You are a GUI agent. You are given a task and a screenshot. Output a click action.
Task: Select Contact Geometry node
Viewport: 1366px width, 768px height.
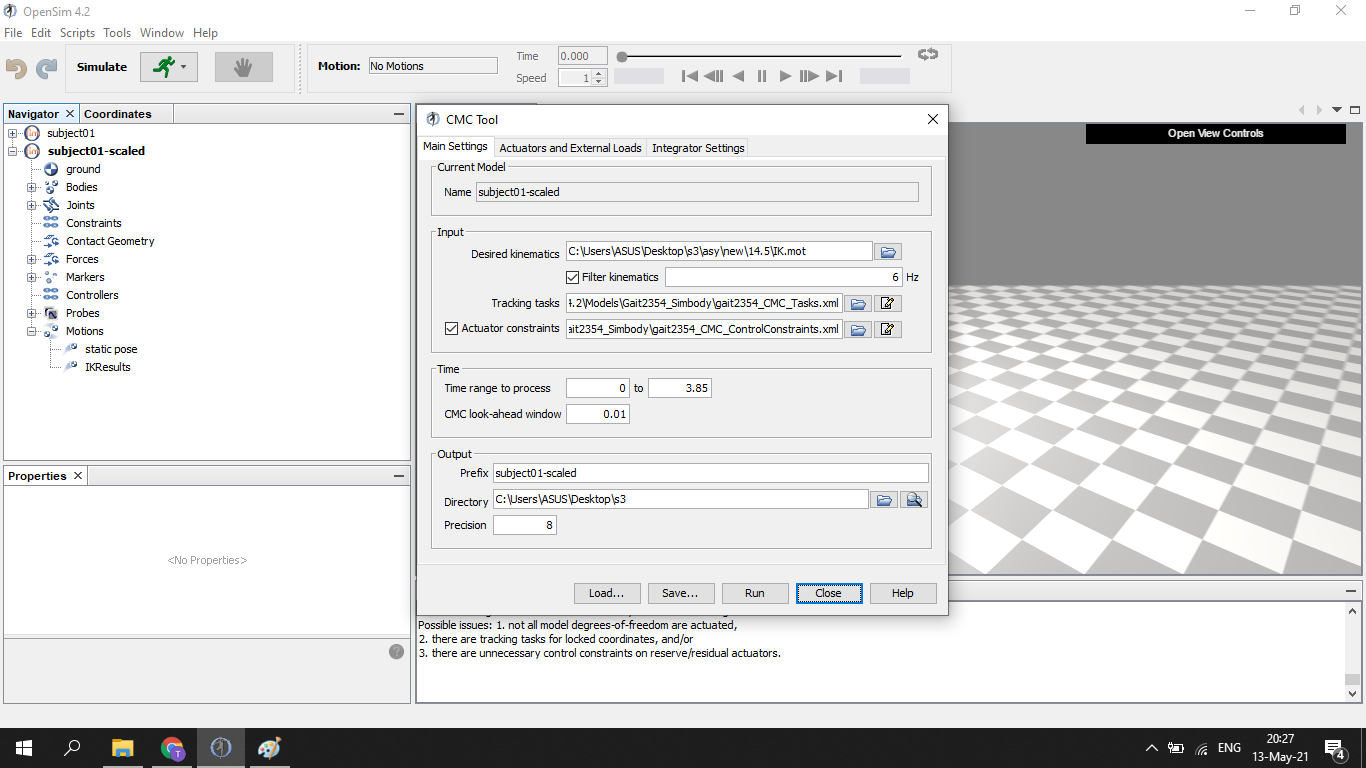(x=110, y=241)
